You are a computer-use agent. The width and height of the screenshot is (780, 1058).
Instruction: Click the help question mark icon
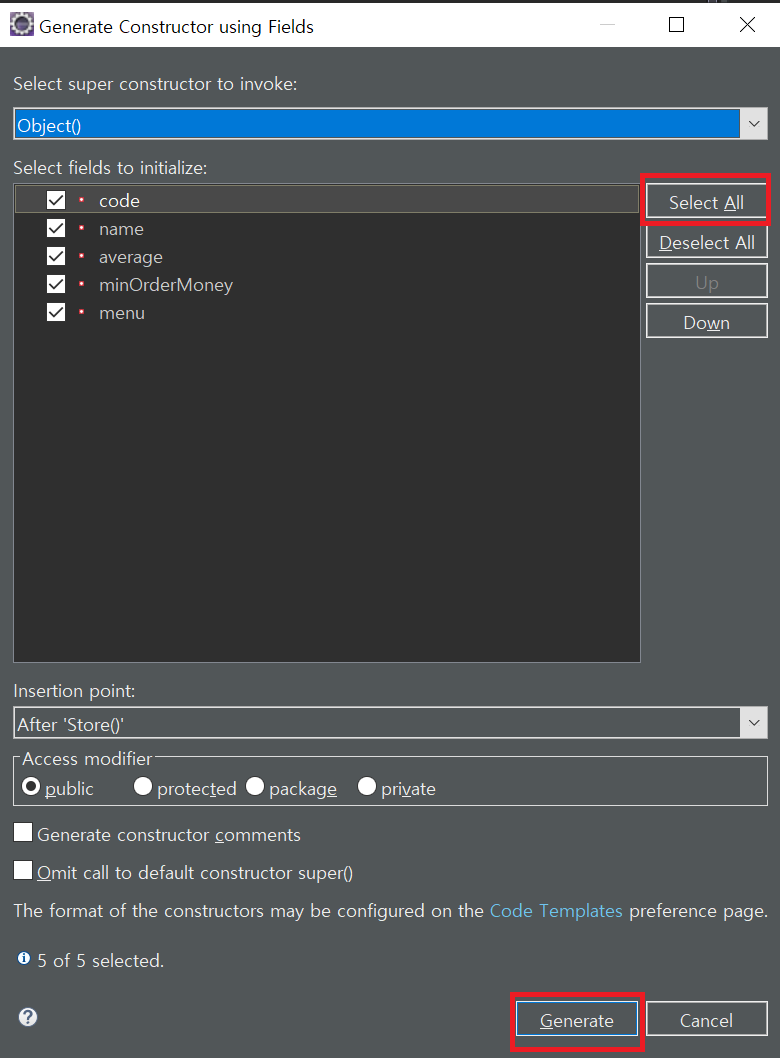click(28, 1017)
